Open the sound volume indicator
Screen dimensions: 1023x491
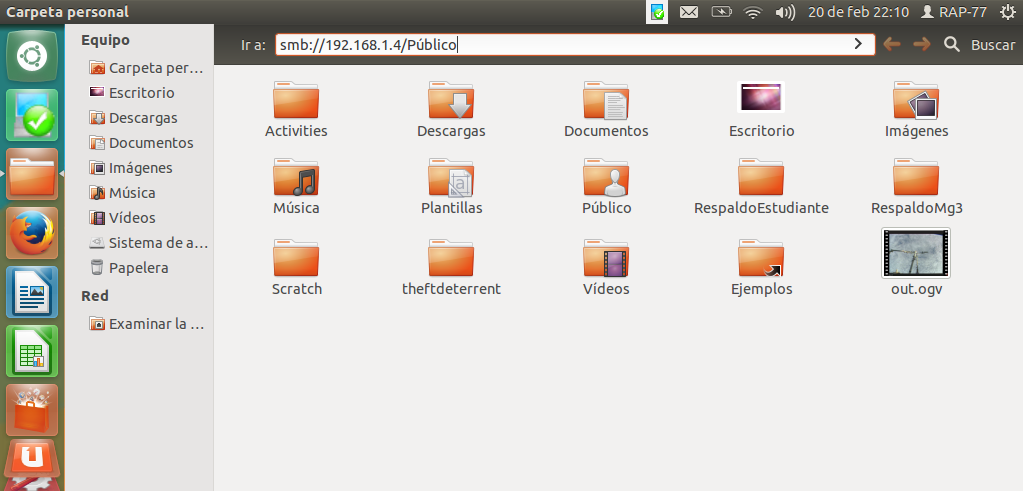[785, 12]
